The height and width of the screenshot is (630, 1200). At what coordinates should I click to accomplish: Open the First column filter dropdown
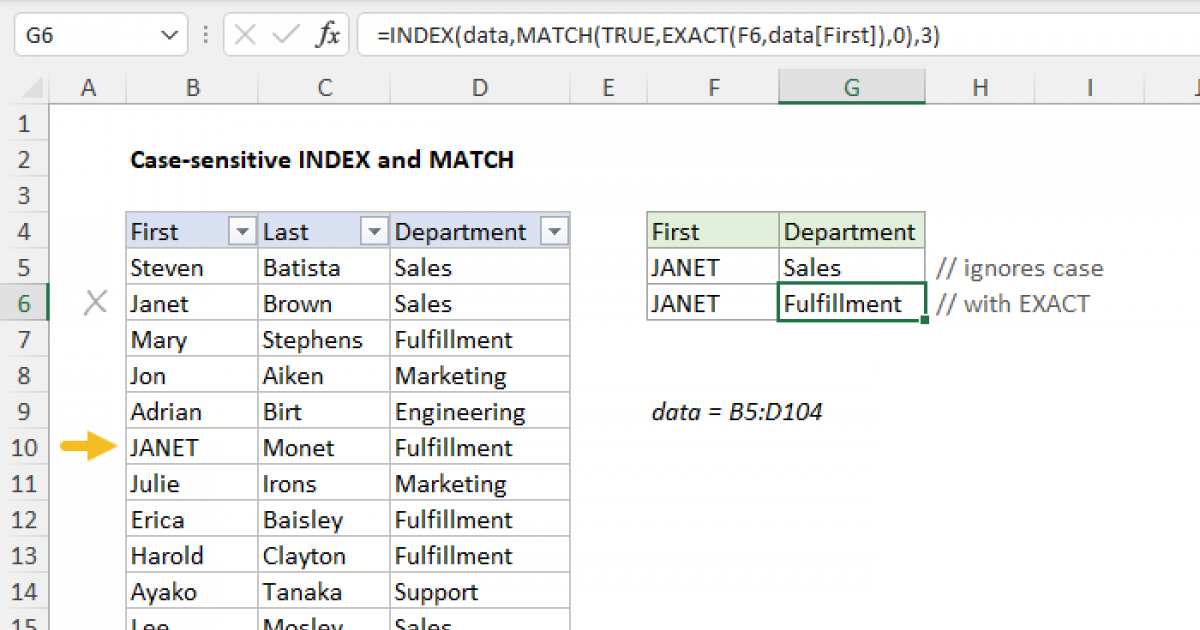(x=242, y=232)
